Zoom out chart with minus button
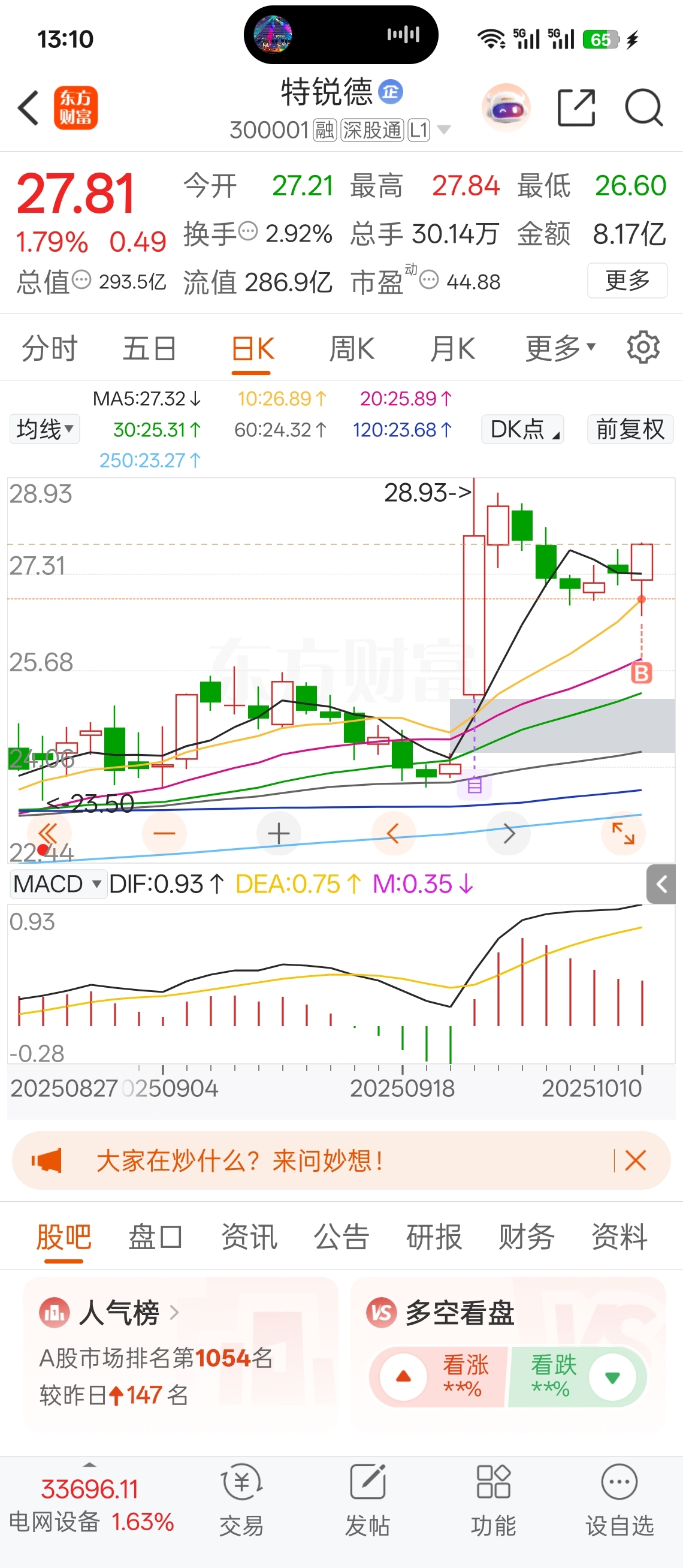The height and width of the screenshot is (1568, 683). 164,833
